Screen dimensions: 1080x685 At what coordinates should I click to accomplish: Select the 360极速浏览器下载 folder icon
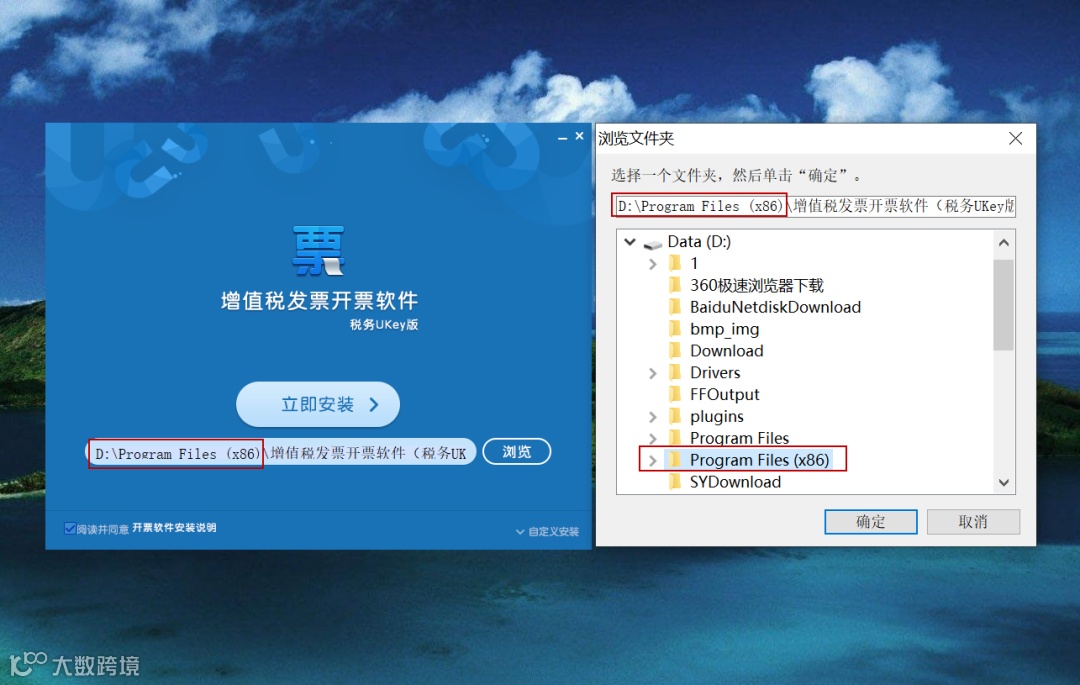[x=675, y=285]
